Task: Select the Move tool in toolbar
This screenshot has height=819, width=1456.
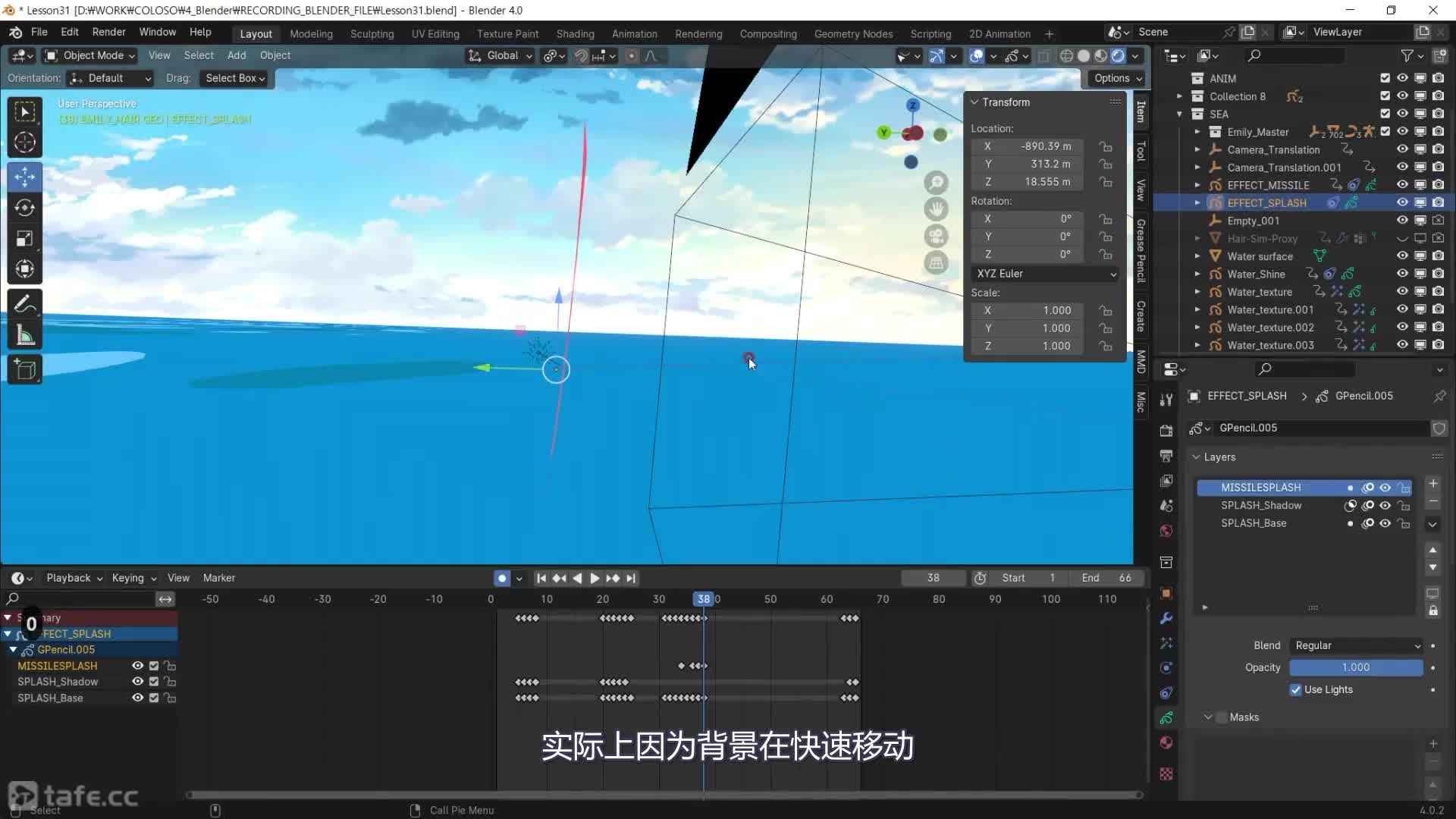Action: (24, 177)
